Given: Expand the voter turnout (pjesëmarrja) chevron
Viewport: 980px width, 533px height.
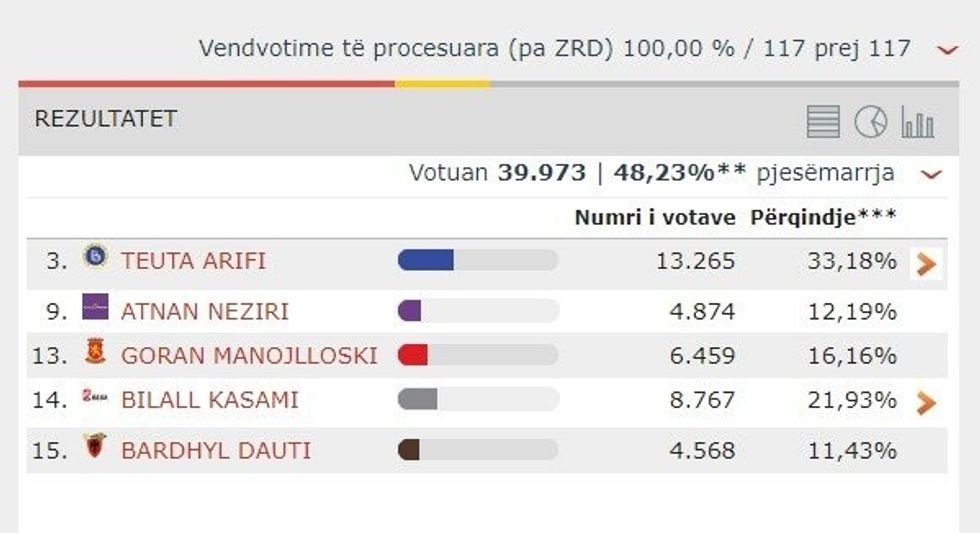Looking at the screenshot, I should (931, 175).
